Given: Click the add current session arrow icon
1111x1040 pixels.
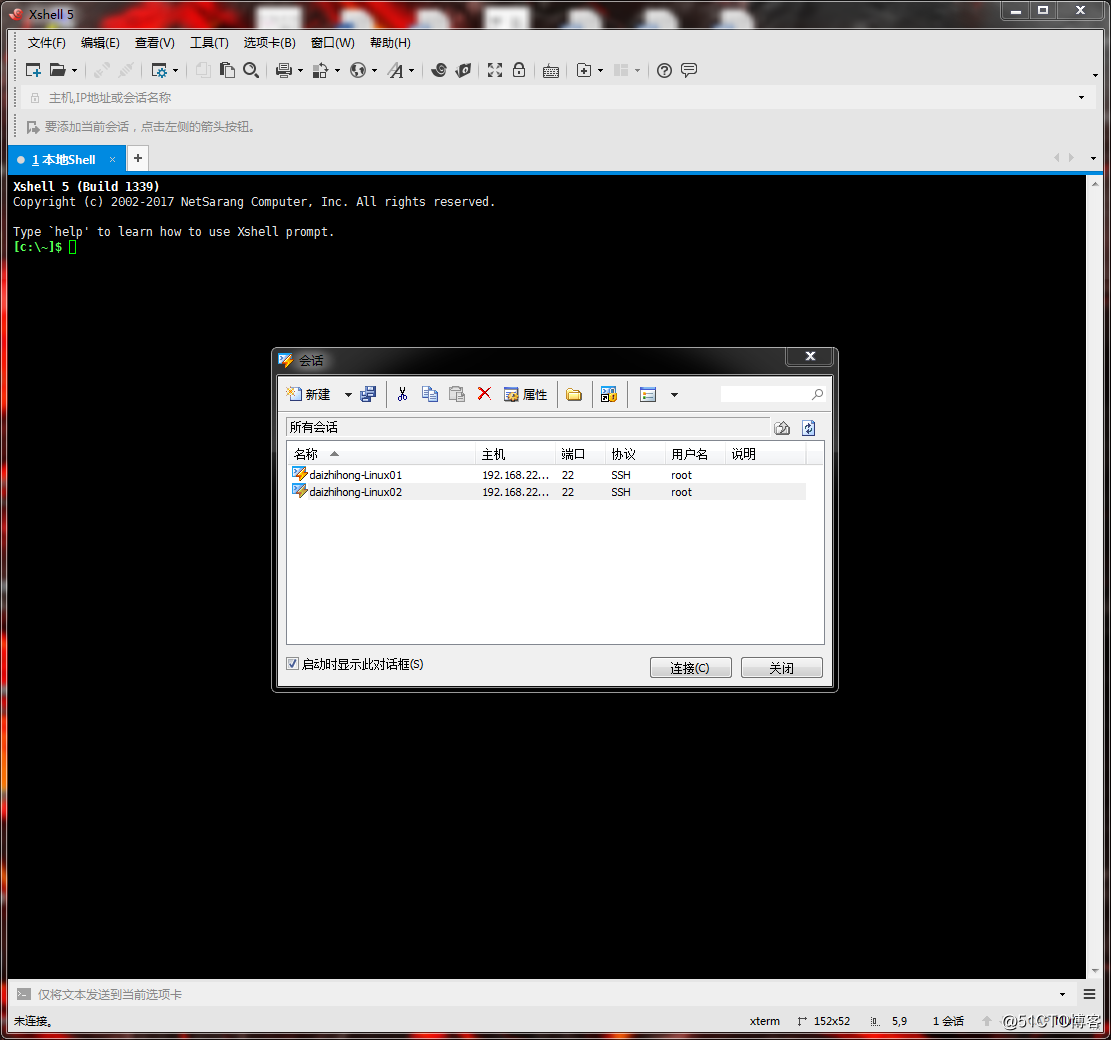Looking at the screenshot, I should click(33, 128).
